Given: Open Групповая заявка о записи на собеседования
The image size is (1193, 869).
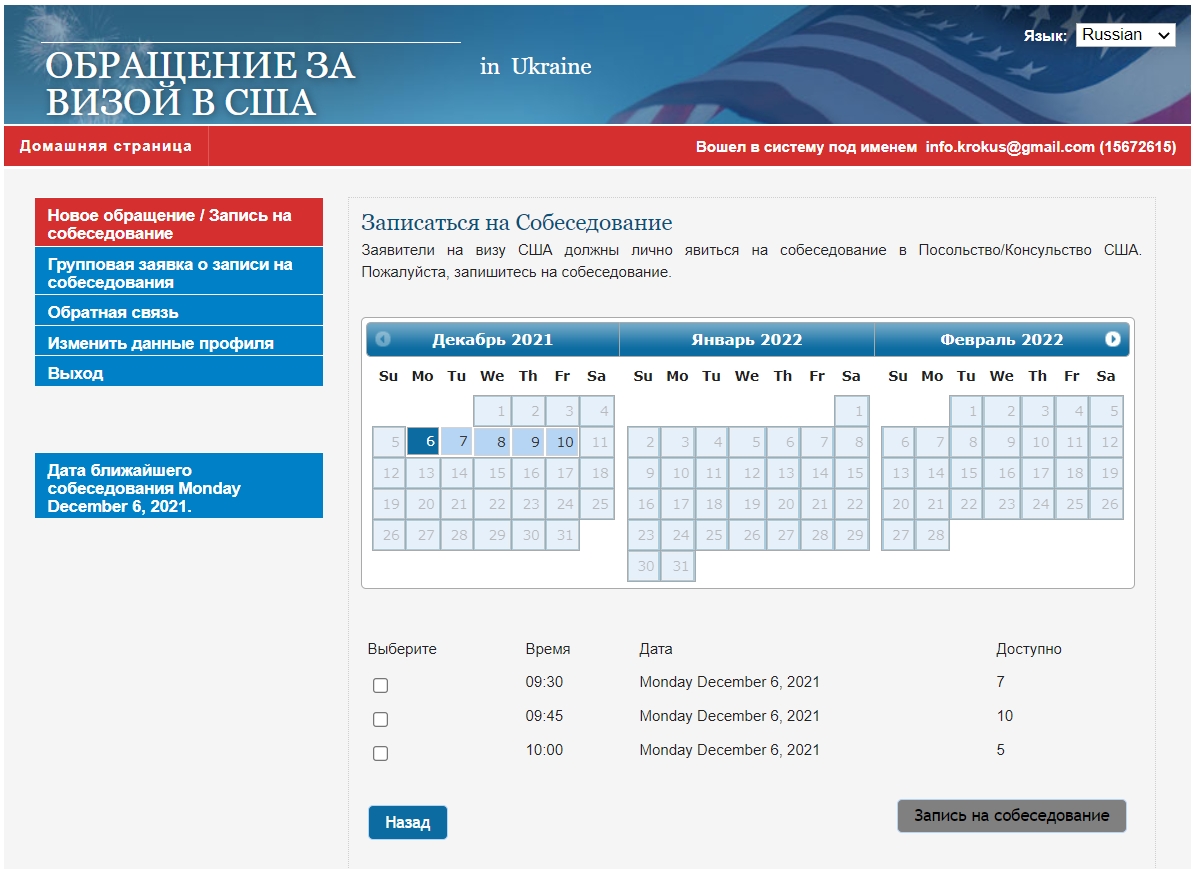Looking at the screenshot, I should click(179, 272).
